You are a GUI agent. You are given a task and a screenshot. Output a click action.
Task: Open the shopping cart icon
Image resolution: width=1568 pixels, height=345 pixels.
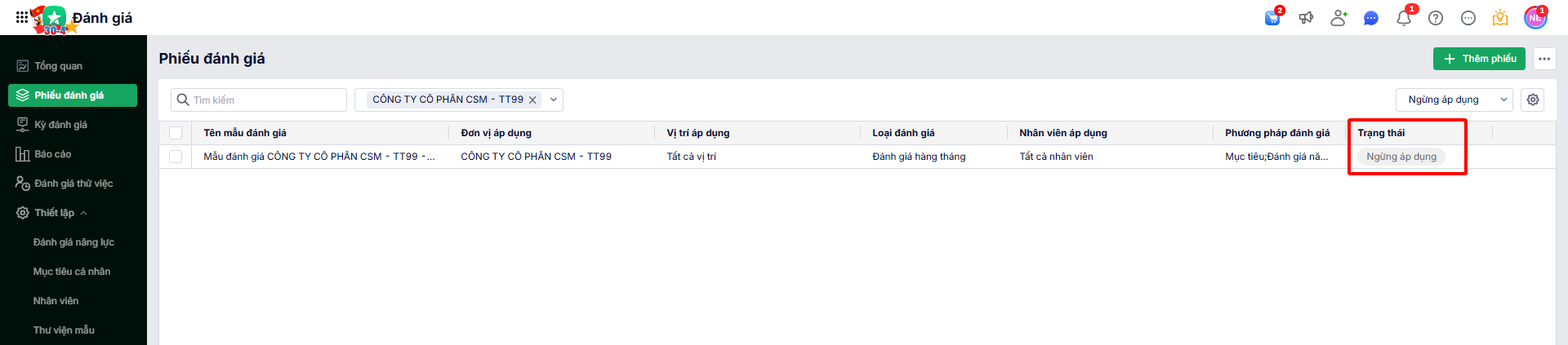[1272, 18]
